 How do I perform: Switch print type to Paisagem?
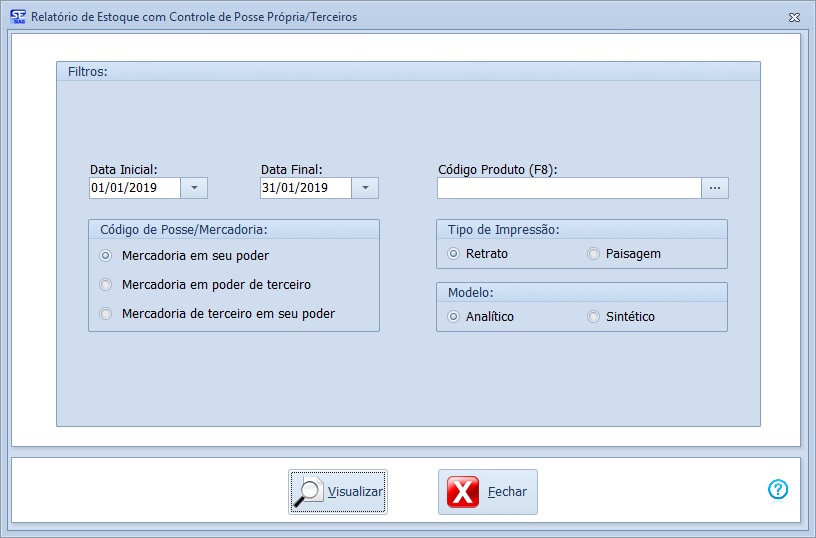(594, 254)
